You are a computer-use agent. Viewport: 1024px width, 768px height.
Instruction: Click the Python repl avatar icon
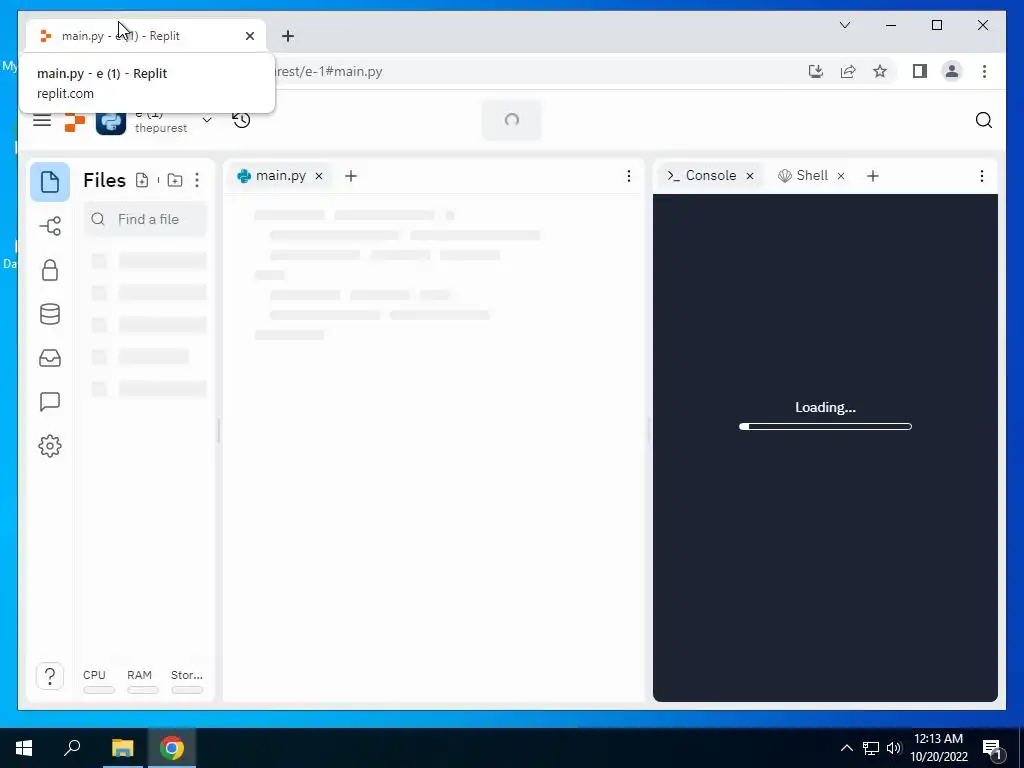tap(110, 121)
